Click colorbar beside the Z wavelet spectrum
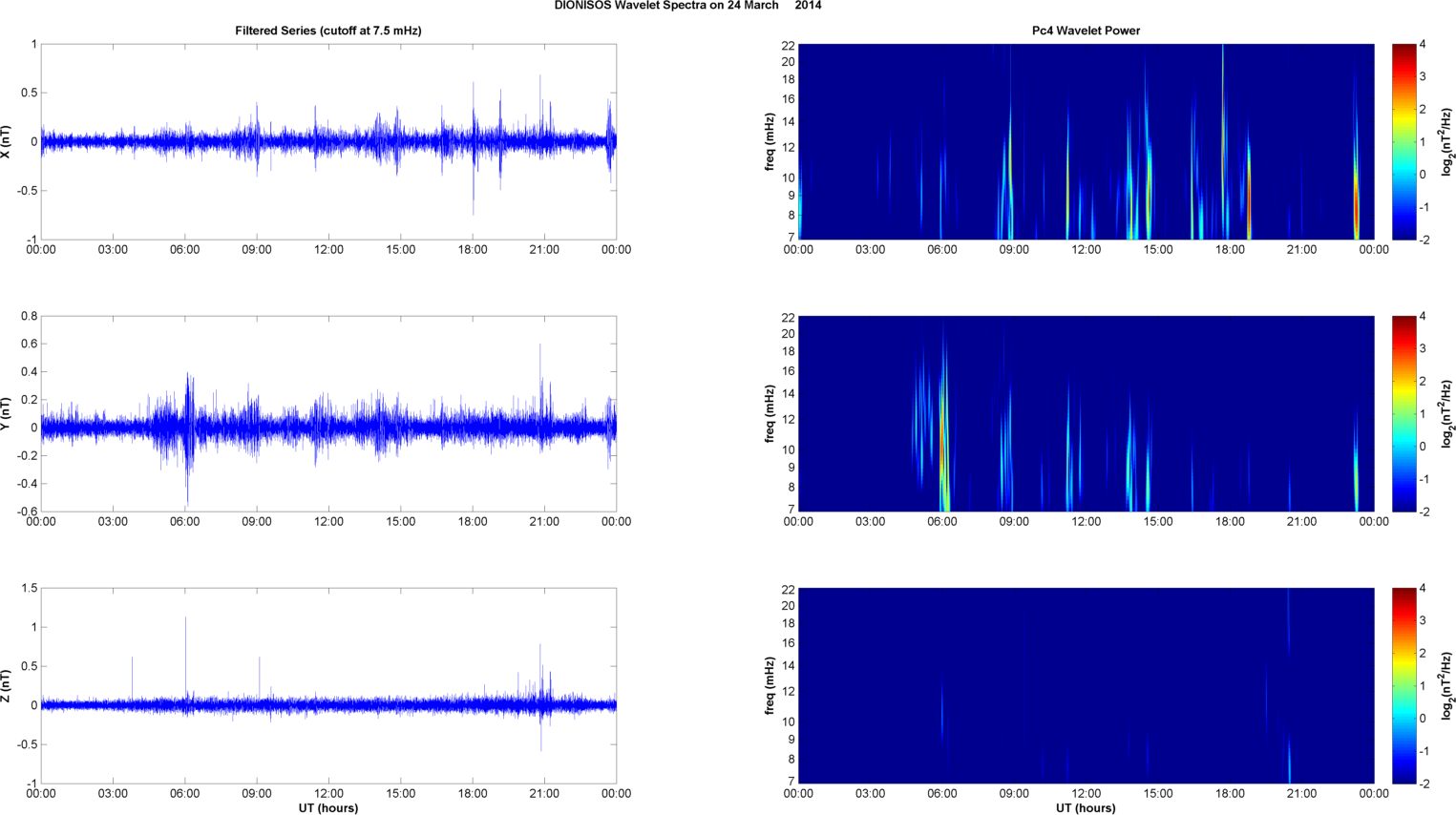Image resolution: width=1456 pixels, height=815 pixels. (1403, 685)
